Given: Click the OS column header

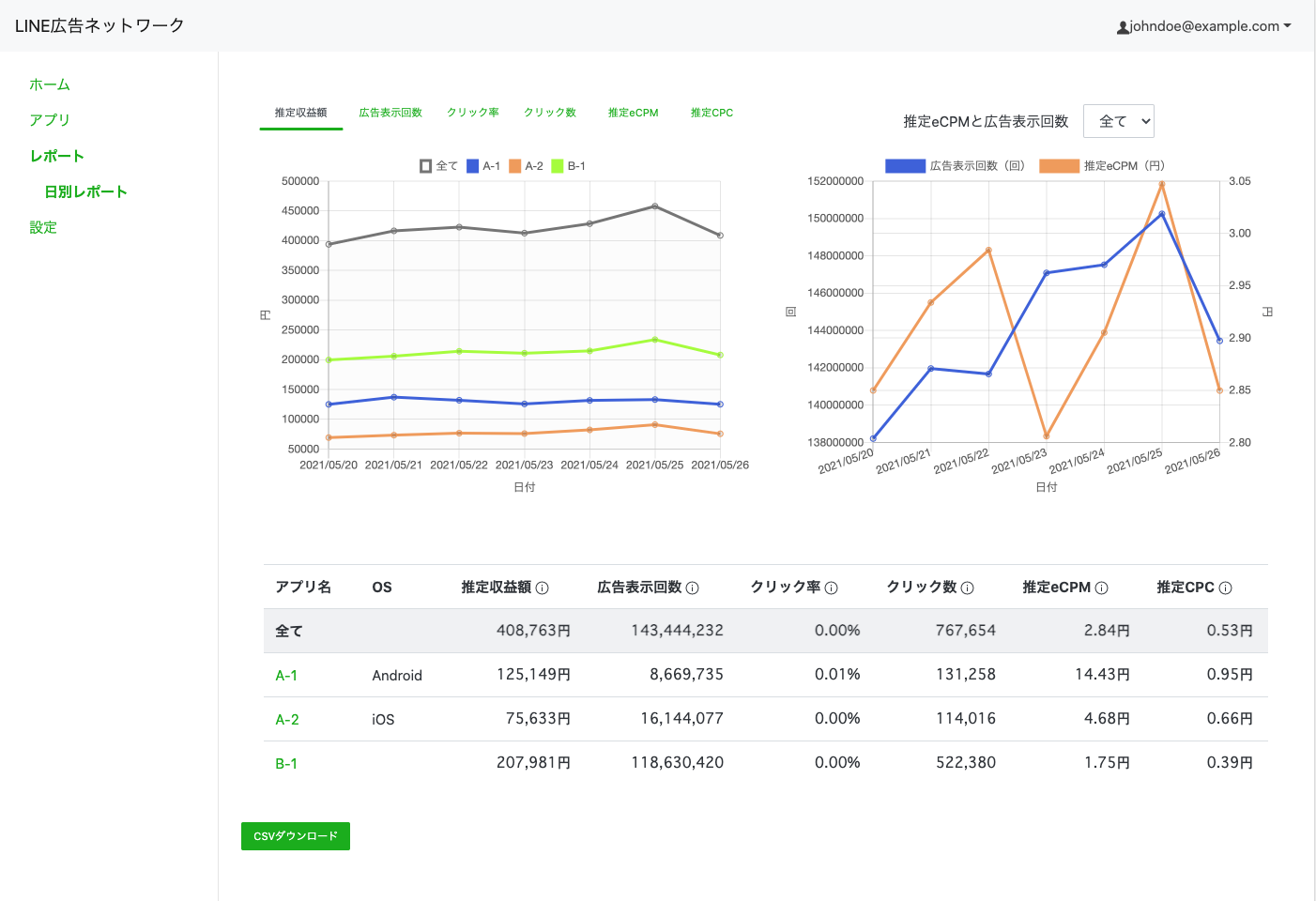Looking at the screenshot, I should click(382, 588).
